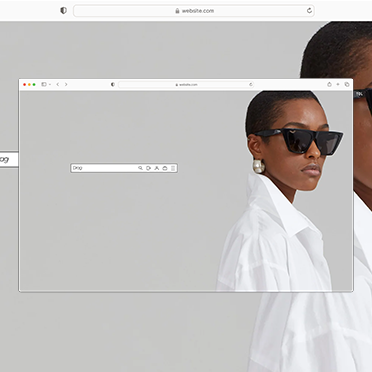Click the privacy shield in the inner browser
This screenshot has height=372, width=372.
(x=113, y=84)
